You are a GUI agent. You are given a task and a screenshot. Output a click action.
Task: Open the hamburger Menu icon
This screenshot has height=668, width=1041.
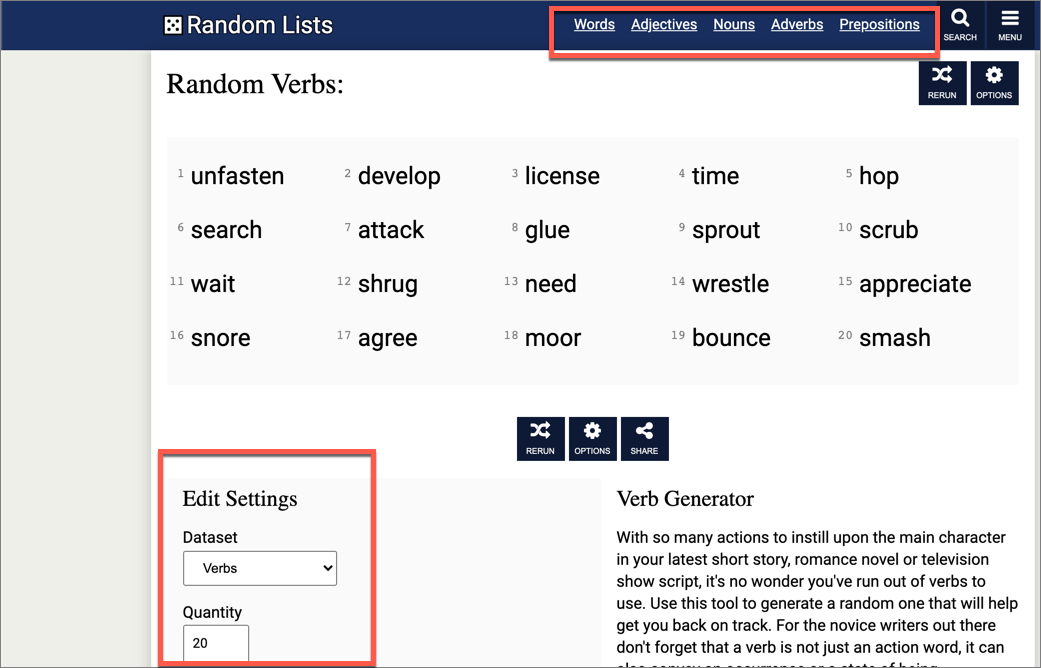[x=1010, y=25]
